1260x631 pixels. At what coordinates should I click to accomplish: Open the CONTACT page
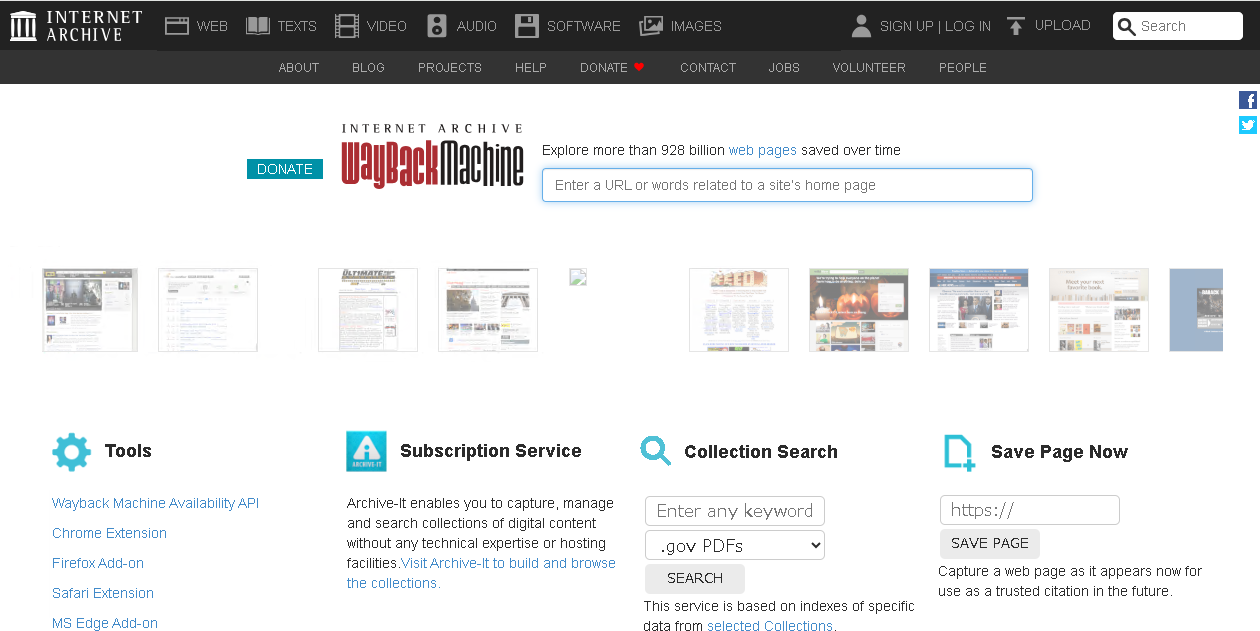tap(708, 67)
